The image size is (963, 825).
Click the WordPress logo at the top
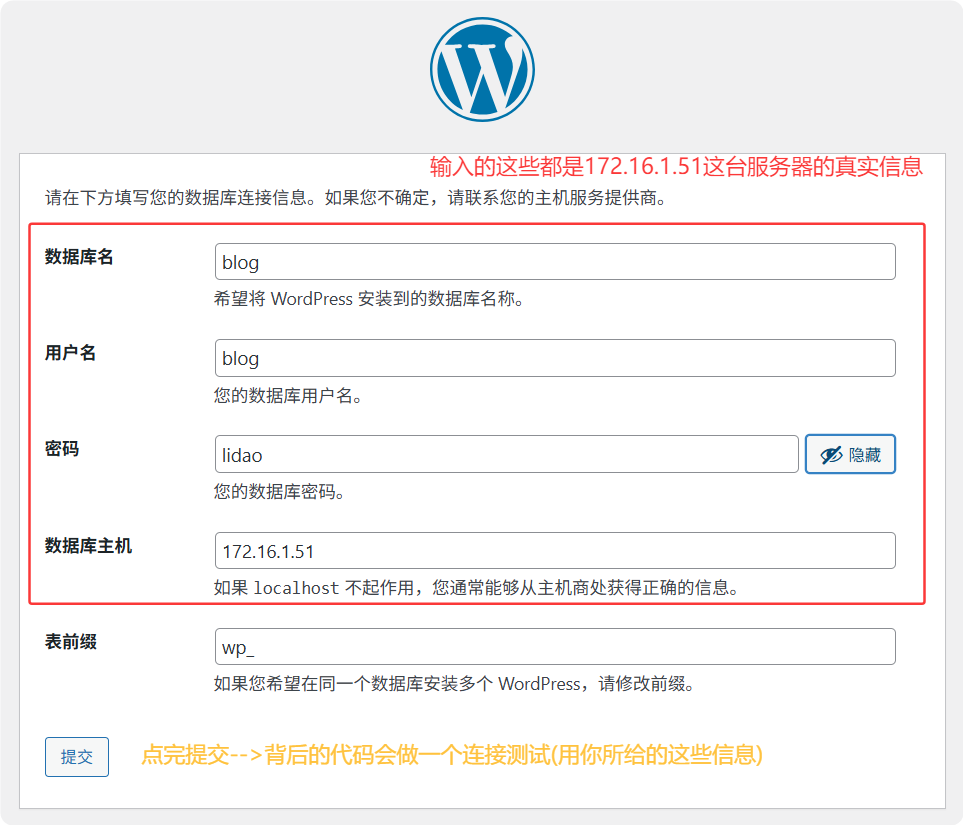(x=482, y=69)
